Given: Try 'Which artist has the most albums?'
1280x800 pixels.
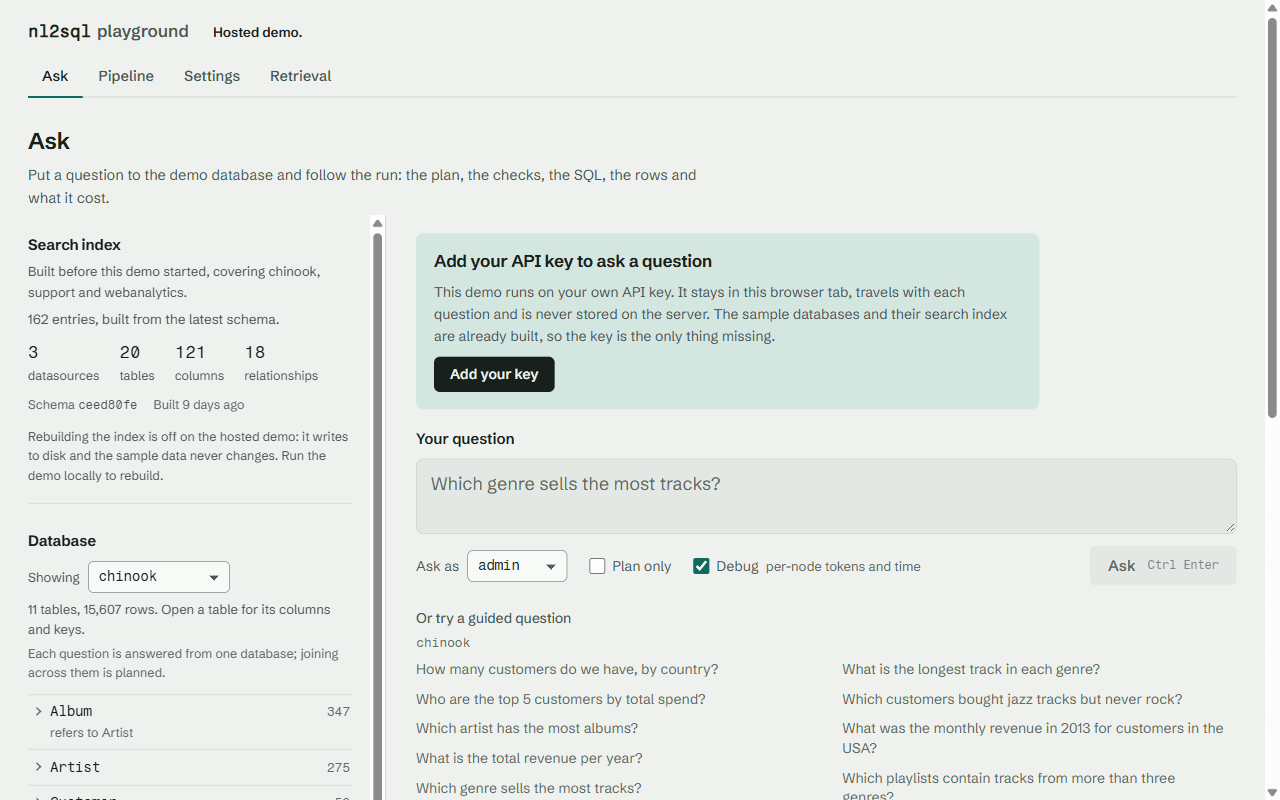Looking at the screenshot, I should (x=527, y=728).
